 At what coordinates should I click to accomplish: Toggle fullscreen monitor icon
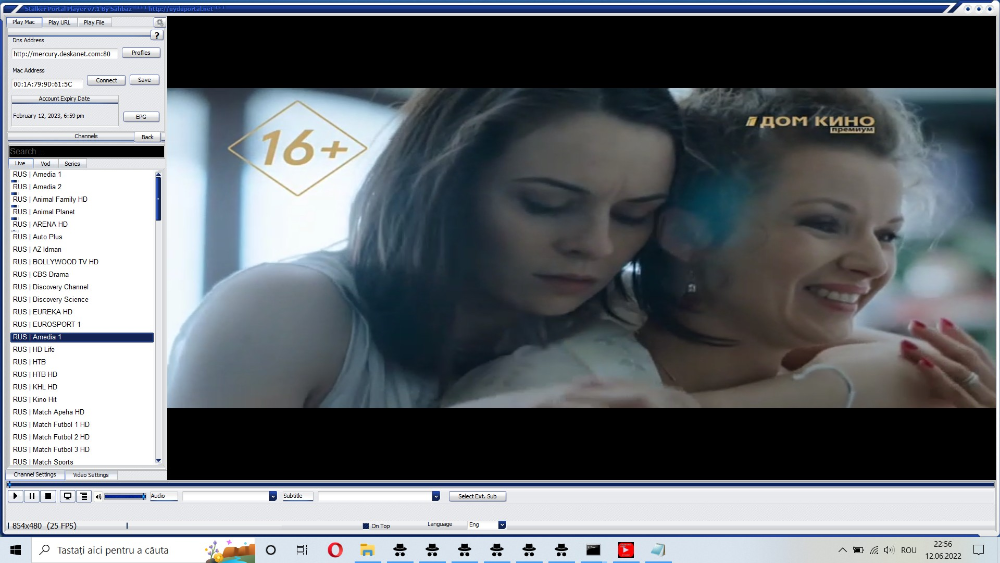click(67, 496)
